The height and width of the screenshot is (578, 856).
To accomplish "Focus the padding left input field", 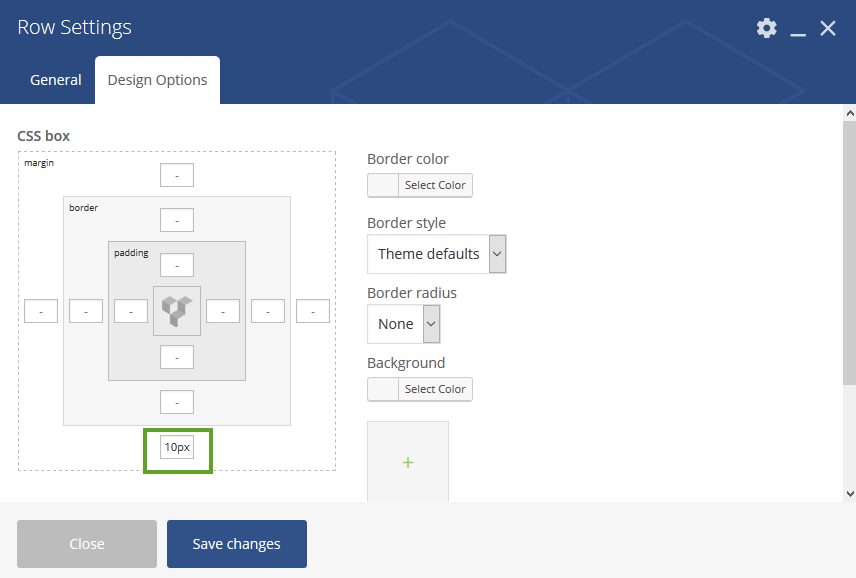I will 131,311.
